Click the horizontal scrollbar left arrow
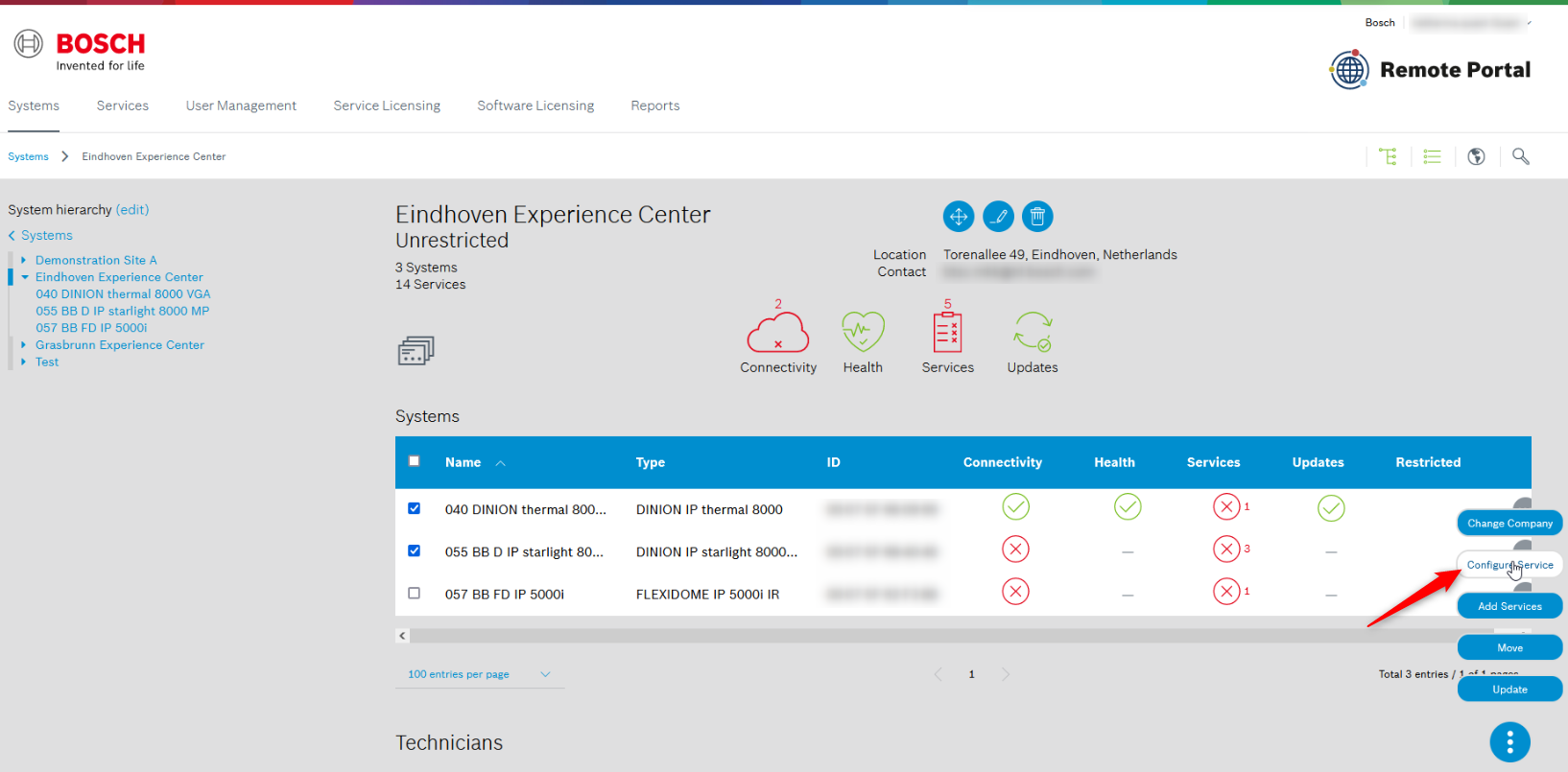This screenshot has width=1568, height=772. [403, 636]
